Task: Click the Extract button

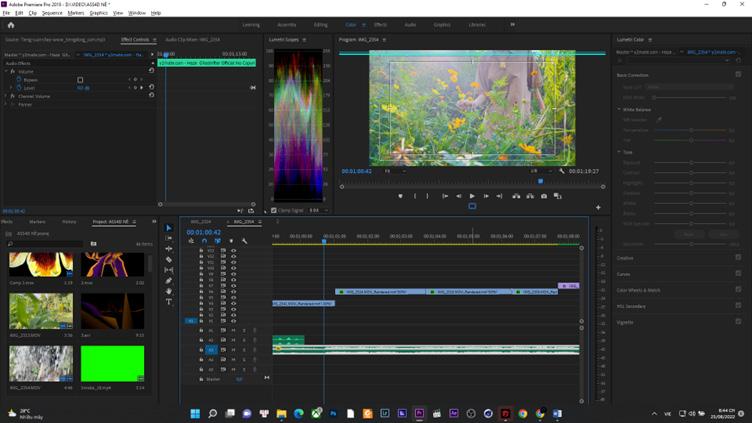Action: (x=530, y=196)
